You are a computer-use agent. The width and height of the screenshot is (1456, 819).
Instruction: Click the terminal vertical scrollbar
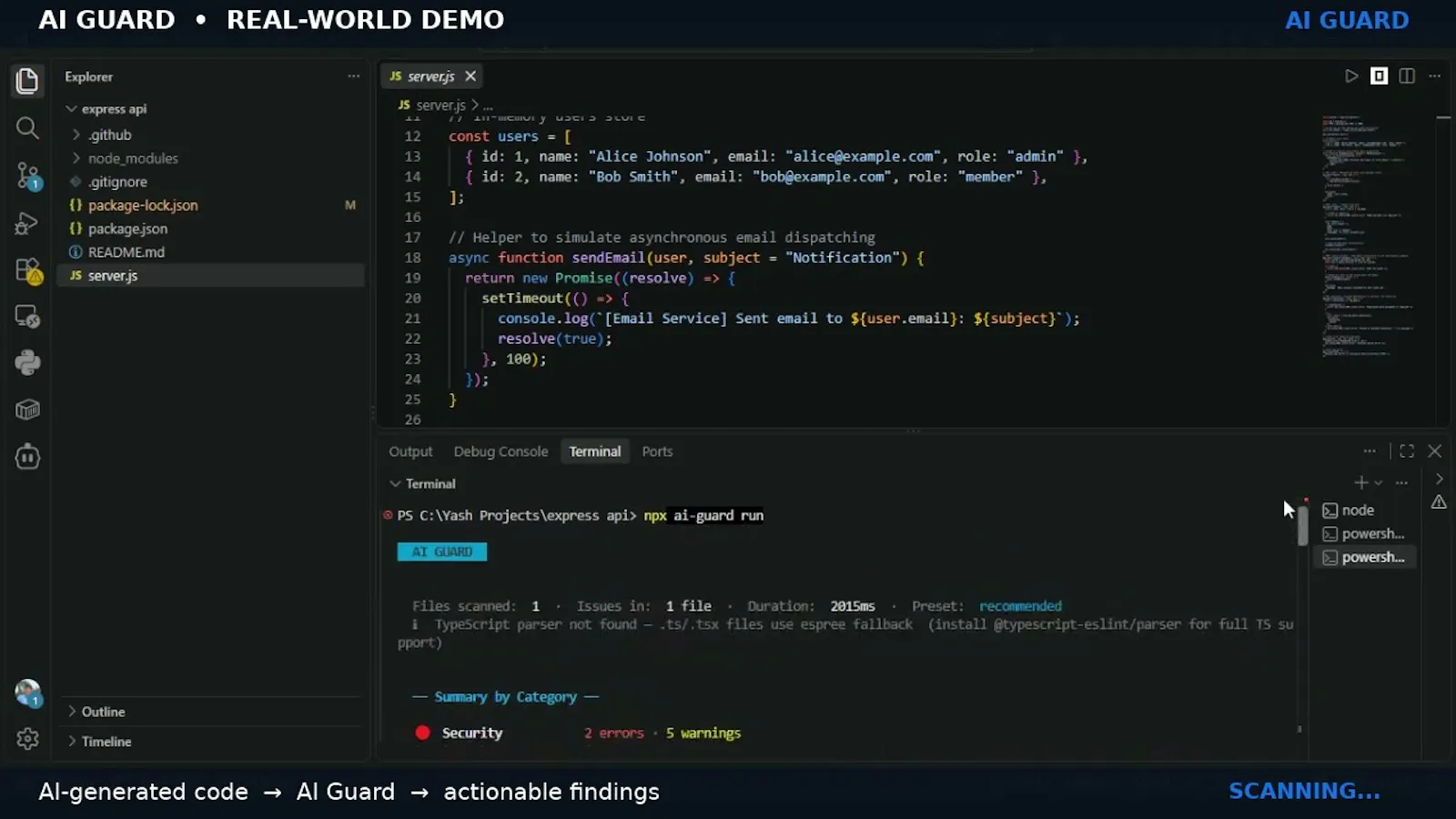tap(1302, 525)
